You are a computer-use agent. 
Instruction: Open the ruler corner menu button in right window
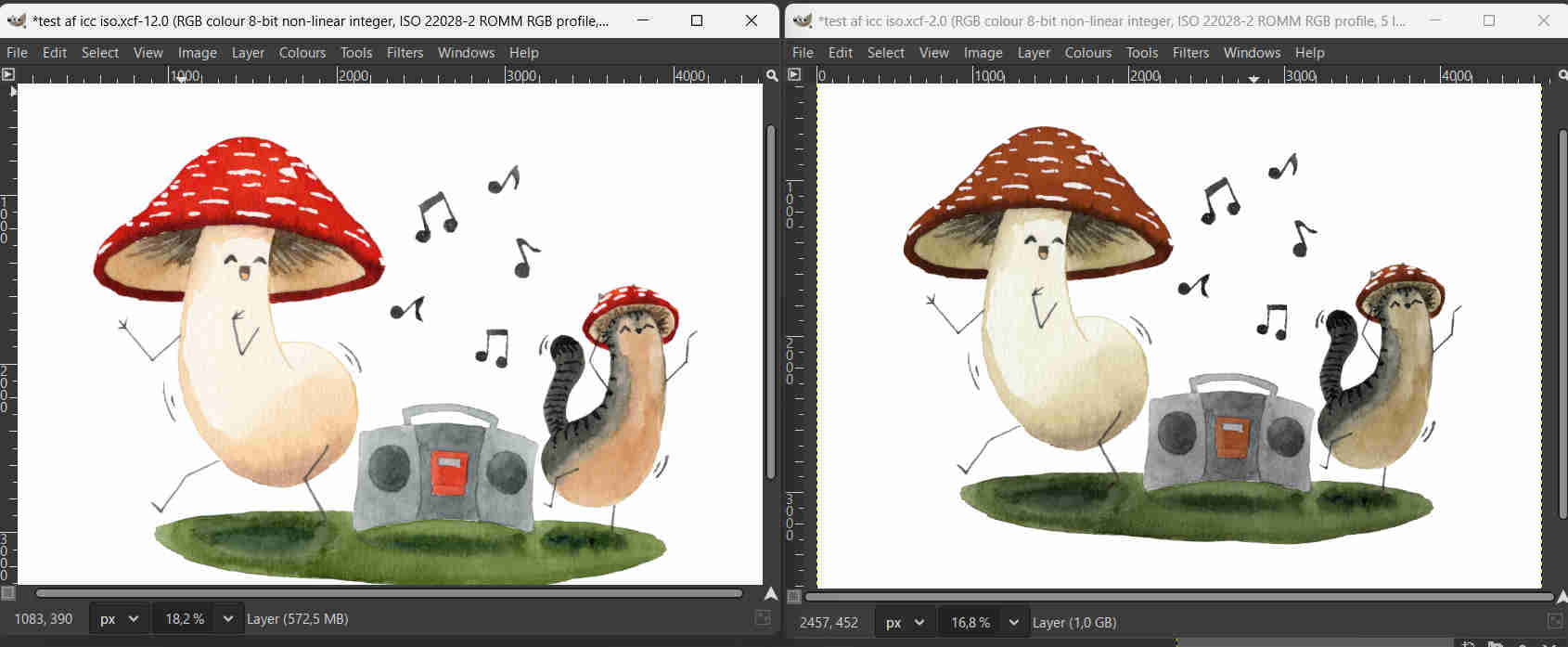pos(794,74)
